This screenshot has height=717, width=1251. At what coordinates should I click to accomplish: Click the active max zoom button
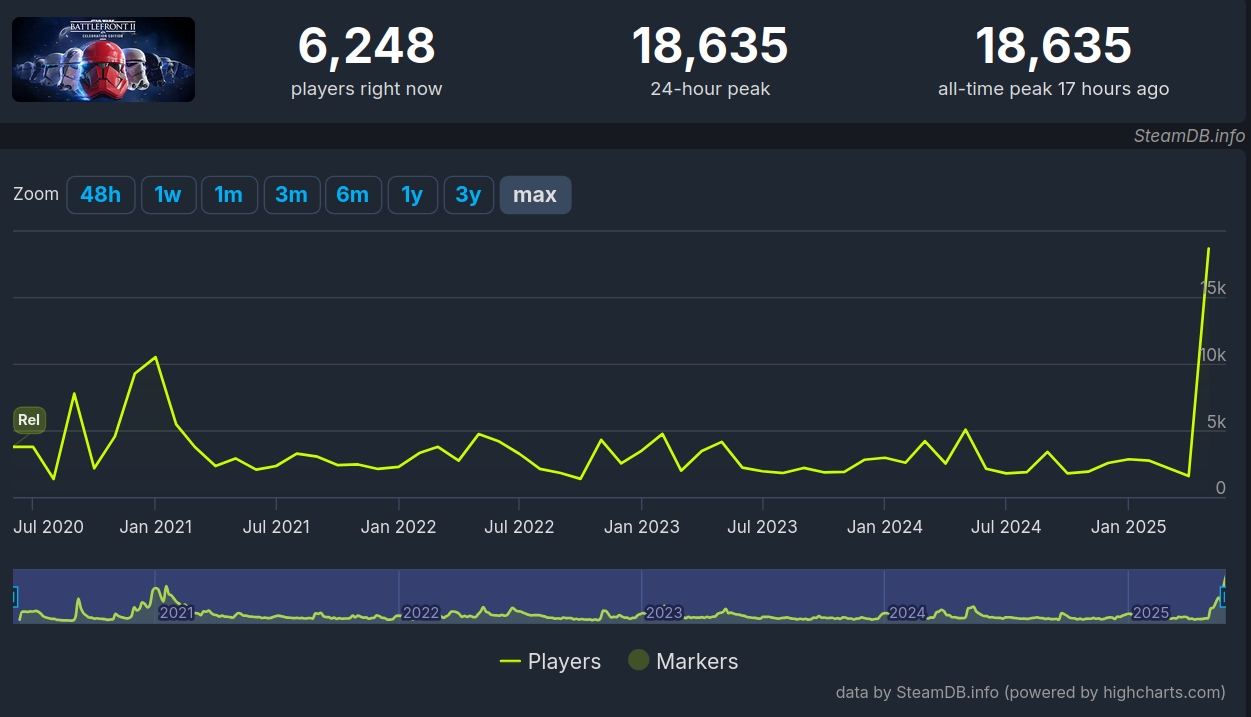535,195
